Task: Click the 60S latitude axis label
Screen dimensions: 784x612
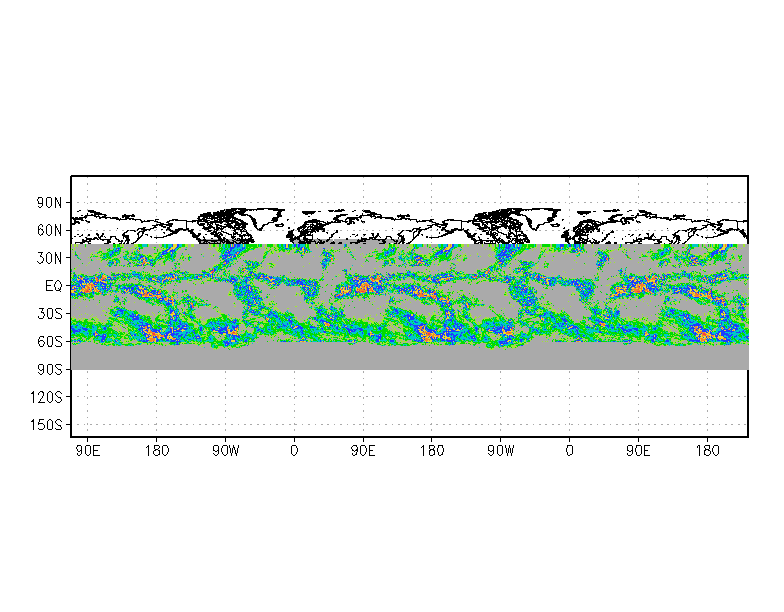Action: pos(49,342)
